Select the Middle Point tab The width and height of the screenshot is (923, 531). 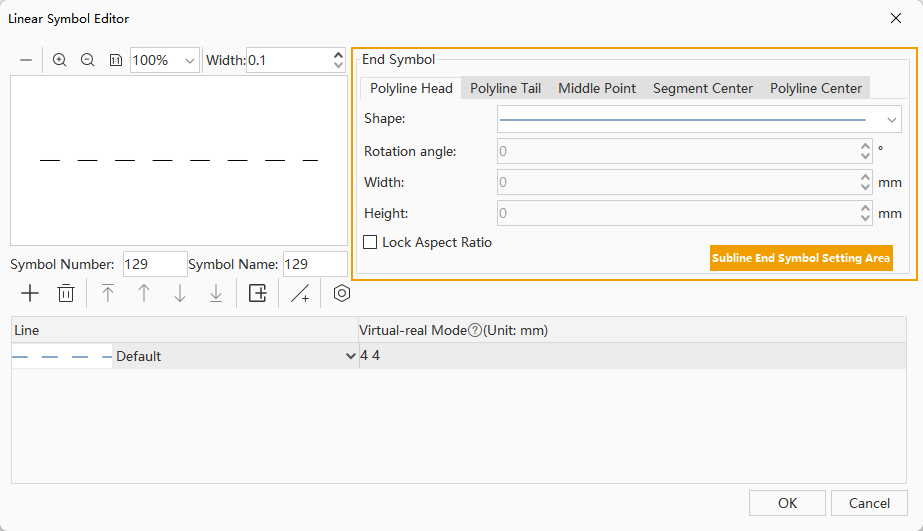pos(596,88)
